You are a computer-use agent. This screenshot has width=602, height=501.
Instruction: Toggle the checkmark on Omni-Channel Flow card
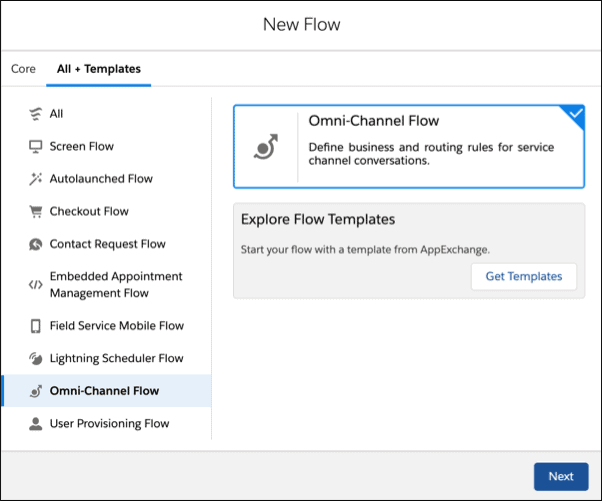(x=574, y=114)
